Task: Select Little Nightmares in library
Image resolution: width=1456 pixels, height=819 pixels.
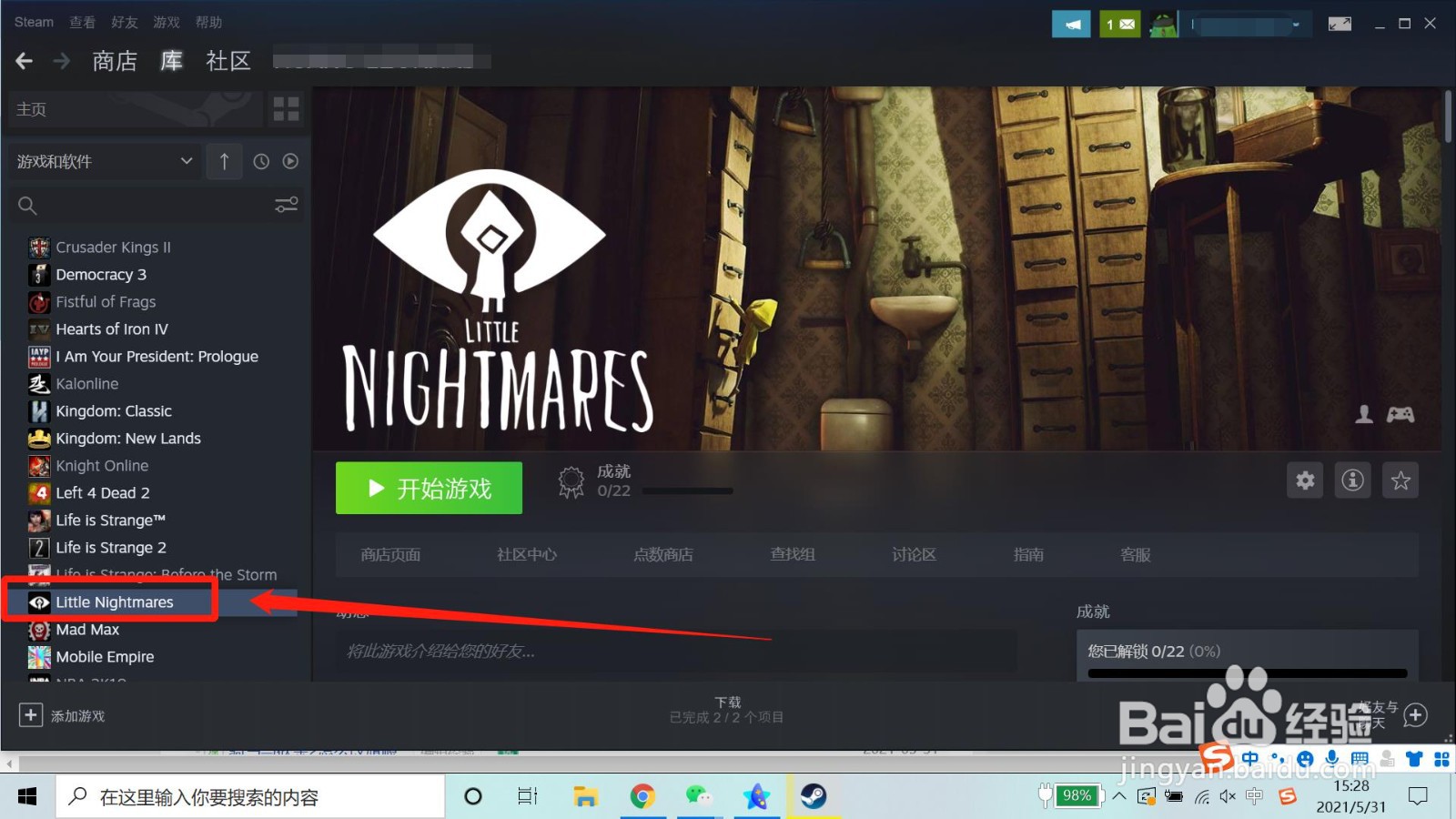Action: tap(114, 602)
